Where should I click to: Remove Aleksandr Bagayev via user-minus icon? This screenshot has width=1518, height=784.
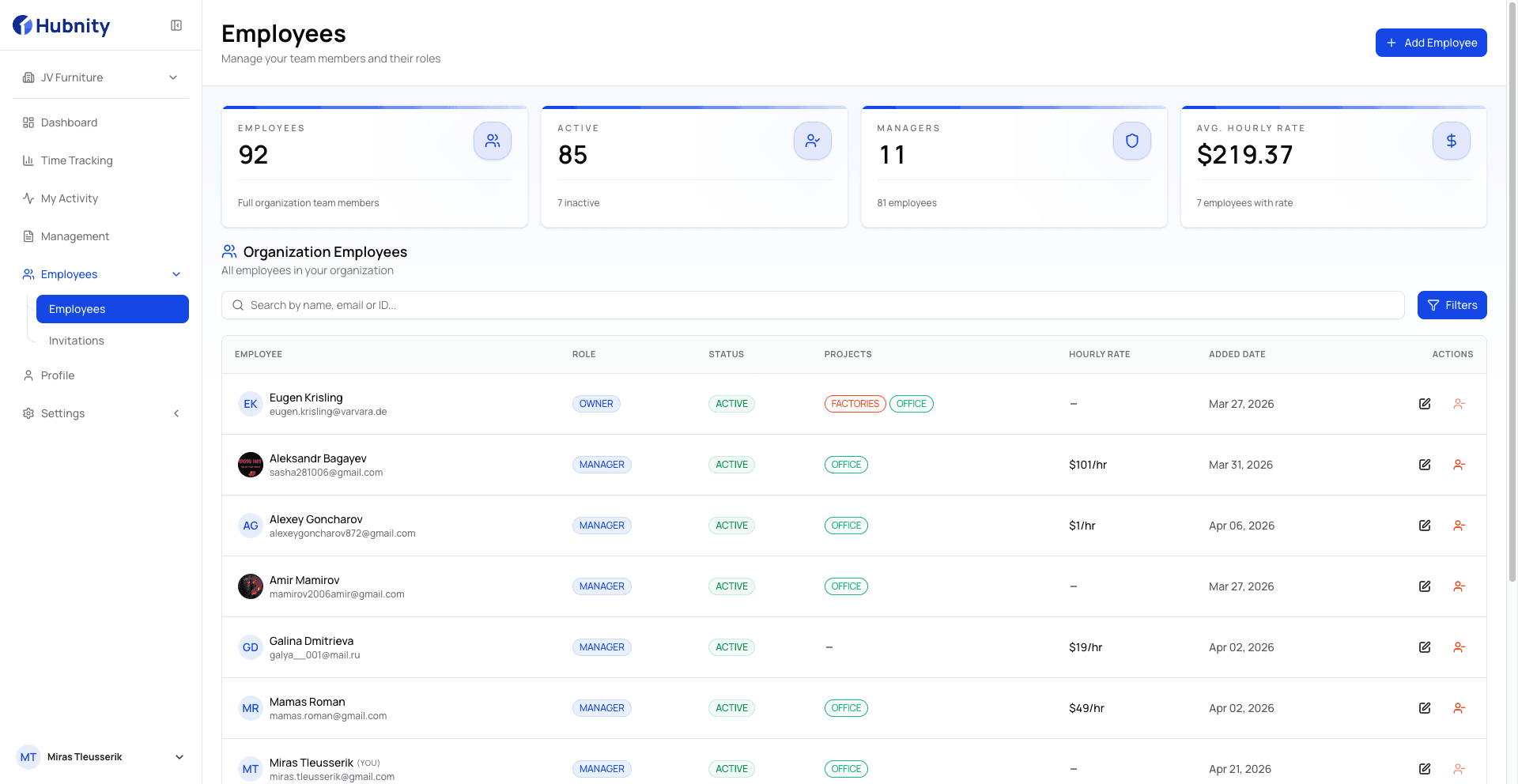click(1459, 465)
